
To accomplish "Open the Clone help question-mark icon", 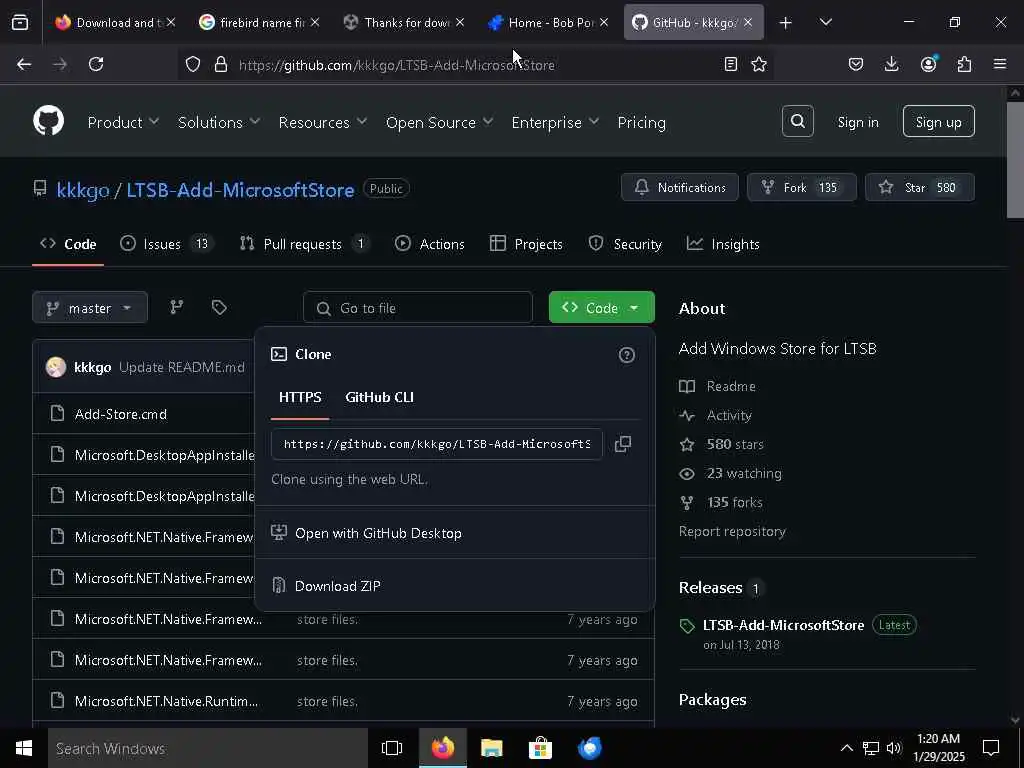I will [626, 355].
